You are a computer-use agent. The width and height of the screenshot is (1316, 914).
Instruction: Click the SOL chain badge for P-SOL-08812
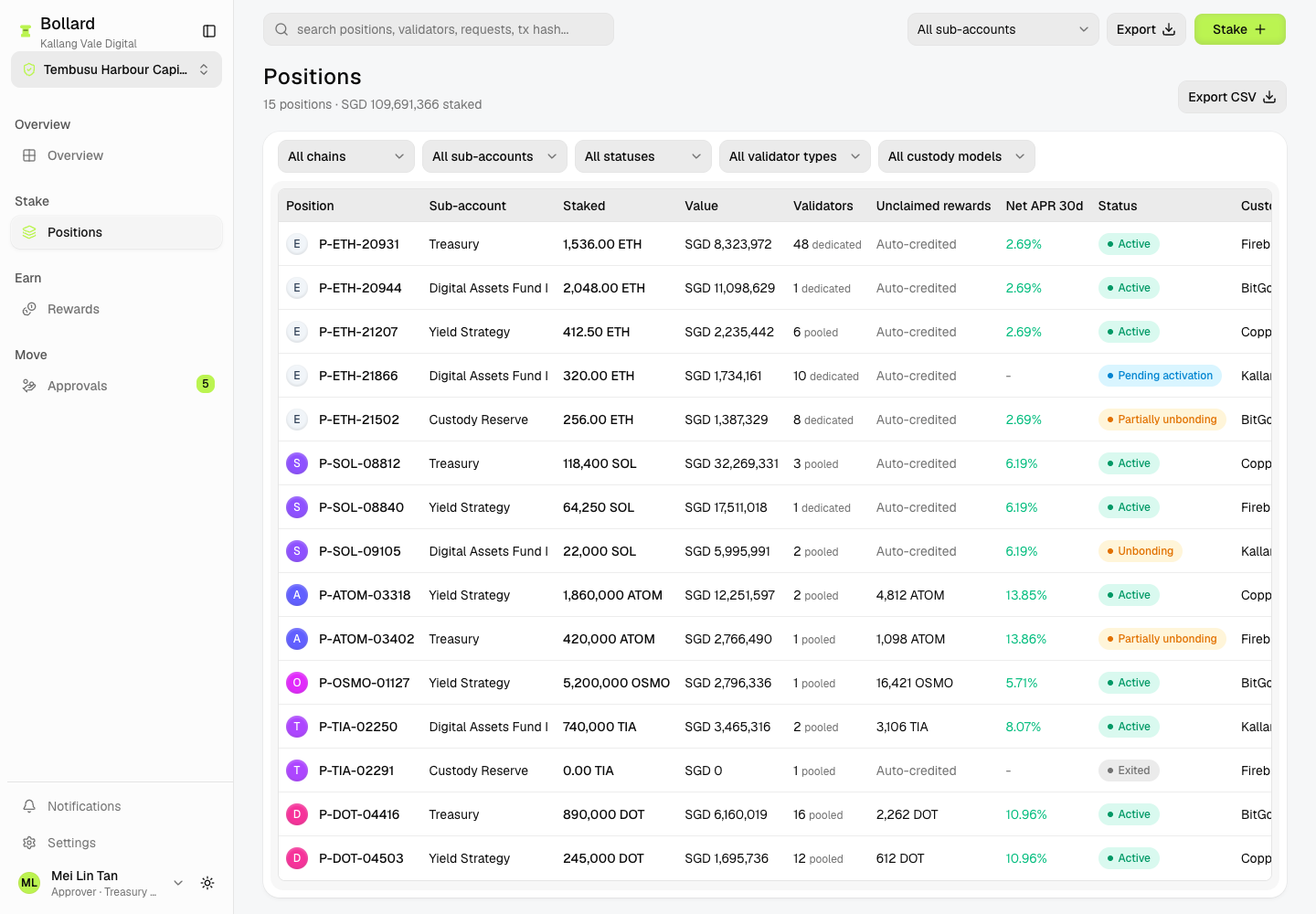coord(297,463)
